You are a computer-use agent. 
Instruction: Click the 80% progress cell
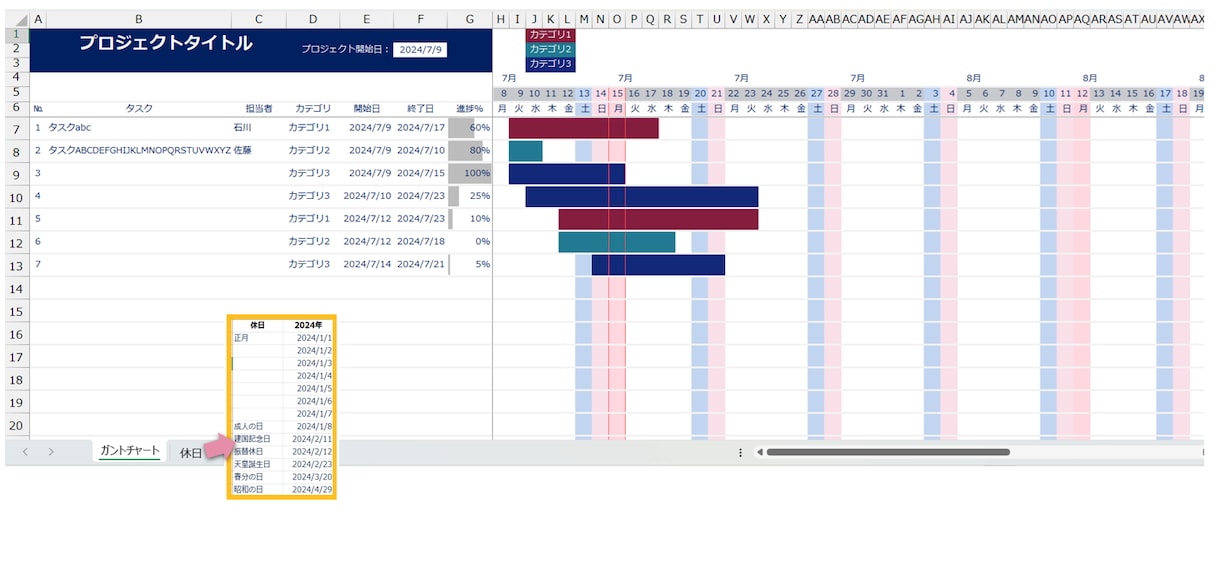click(470, 151)
